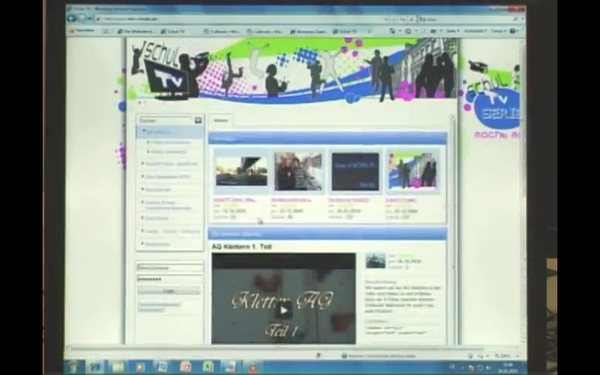
Task: Open the Windows Start orb
Action: point(73,368)
